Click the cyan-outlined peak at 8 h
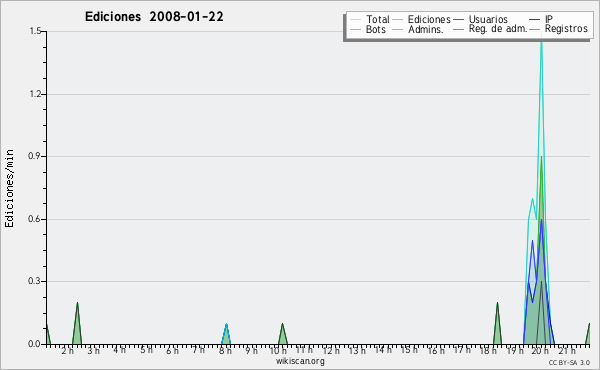 pos(226,336)
